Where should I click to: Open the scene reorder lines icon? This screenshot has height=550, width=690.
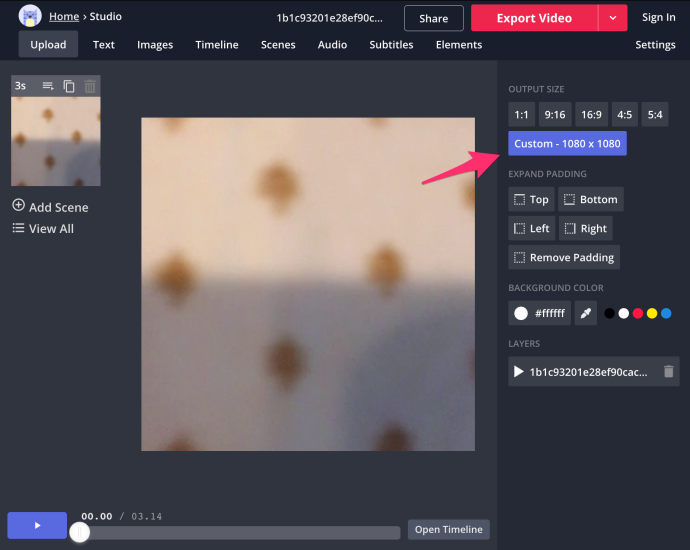pos(48,86)
